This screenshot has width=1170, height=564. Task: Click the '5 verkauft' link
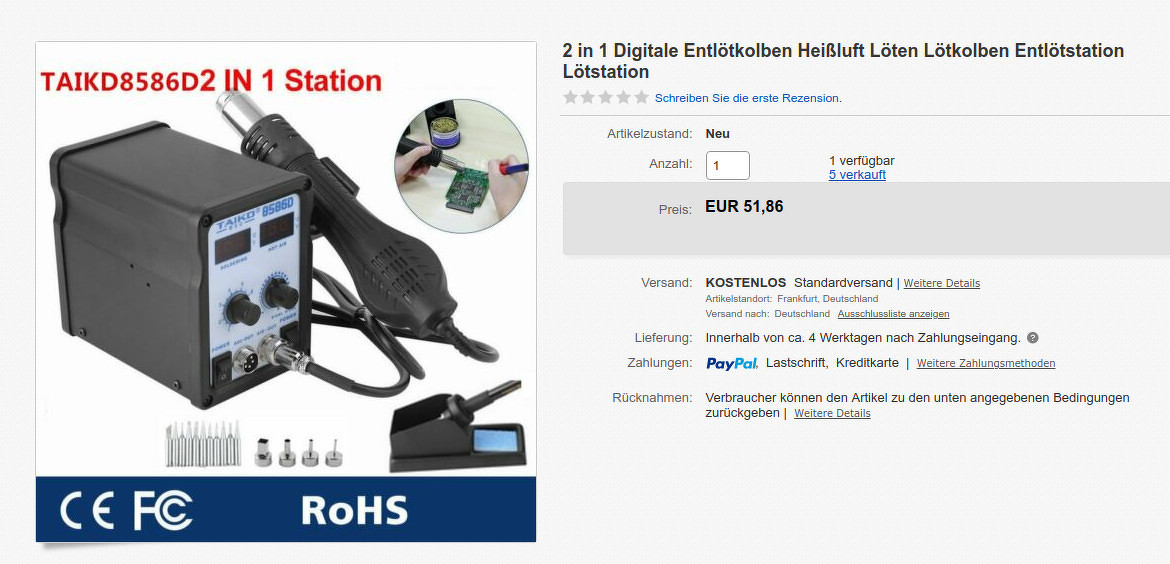(857, 175)
